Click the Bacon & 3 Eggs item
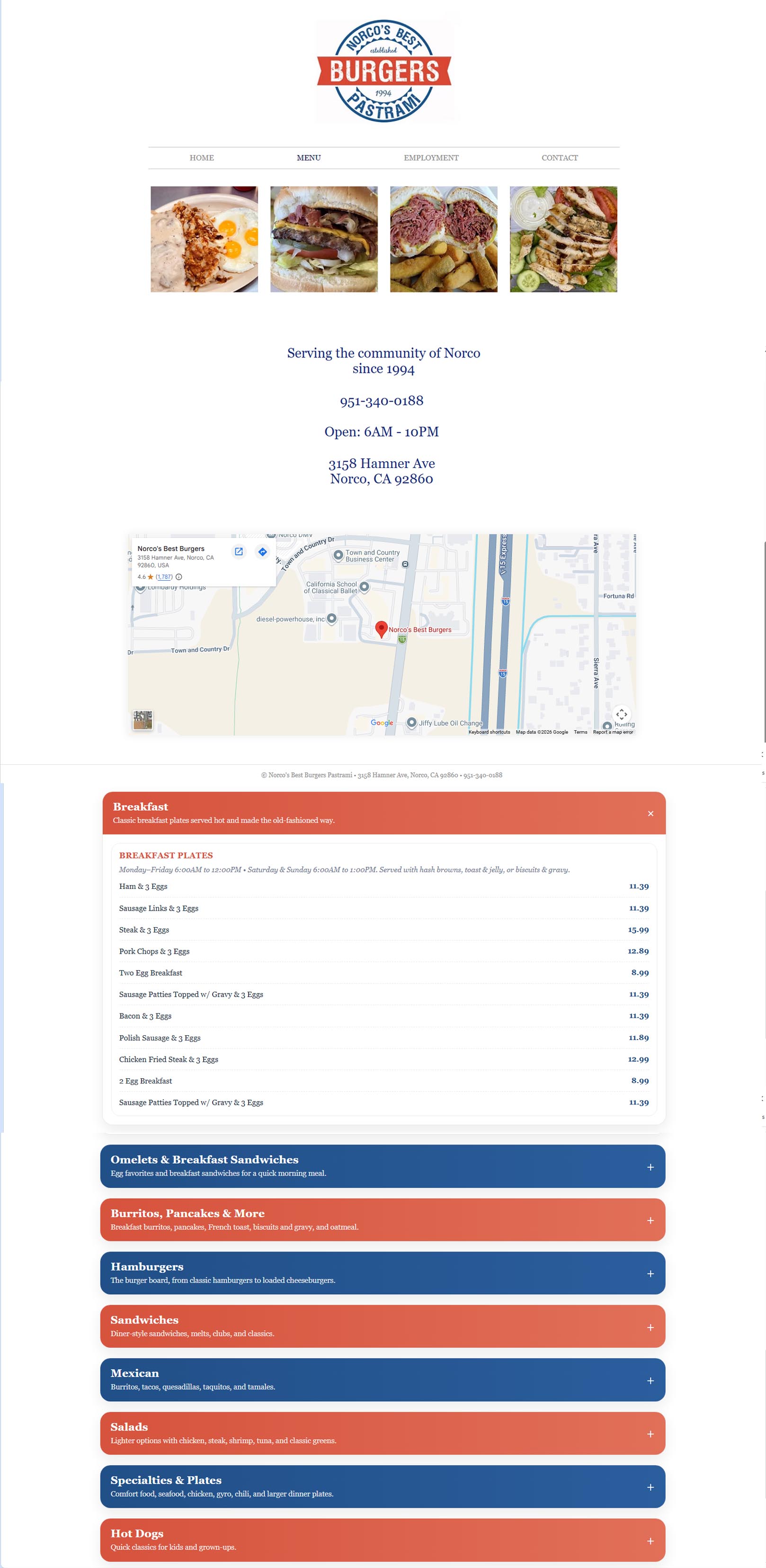 tap(384, 1016)
